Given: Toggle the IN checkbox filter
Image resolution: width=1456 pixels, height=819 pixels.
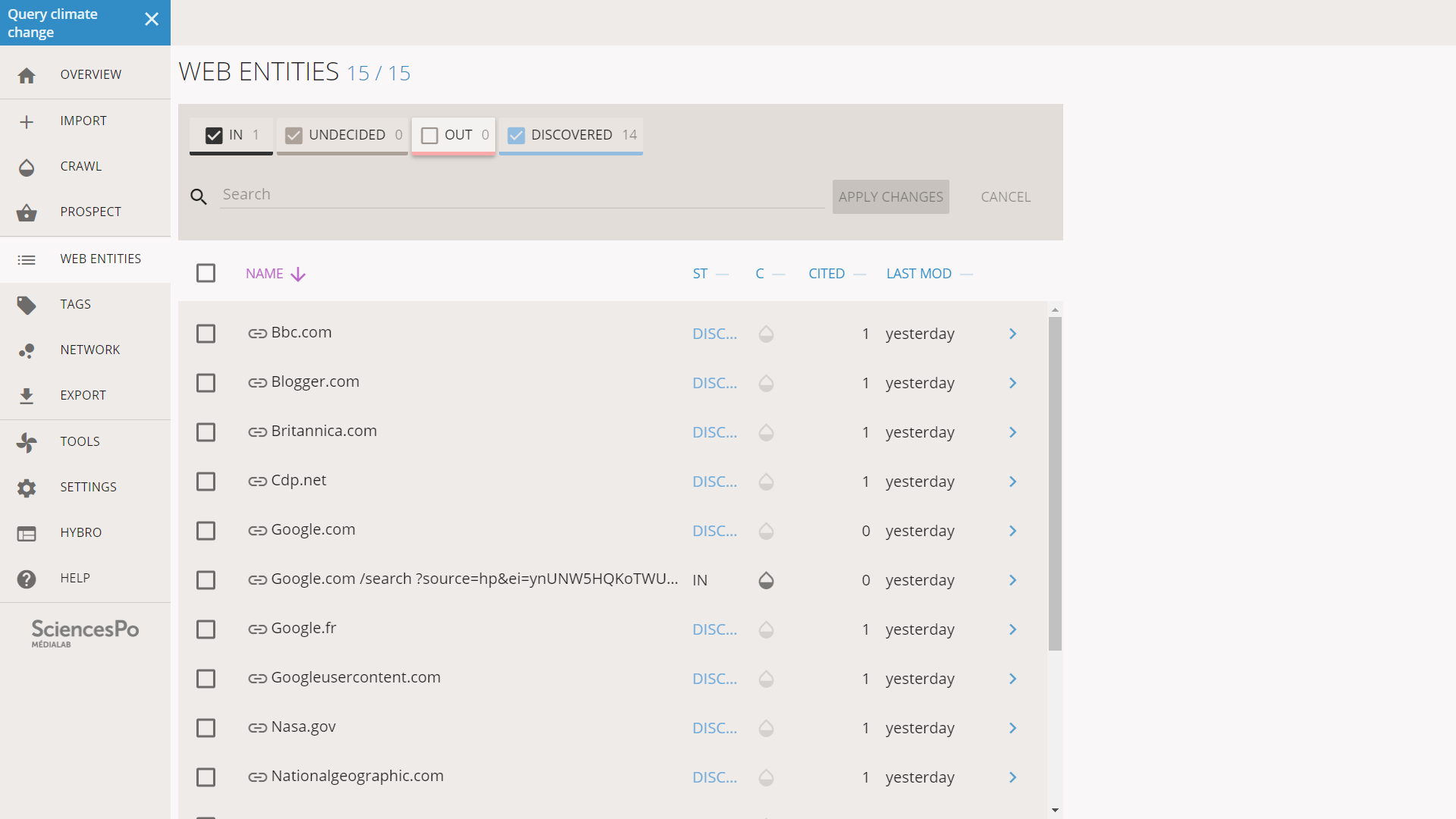Looking at the screenshot, I should coord(213,135).
